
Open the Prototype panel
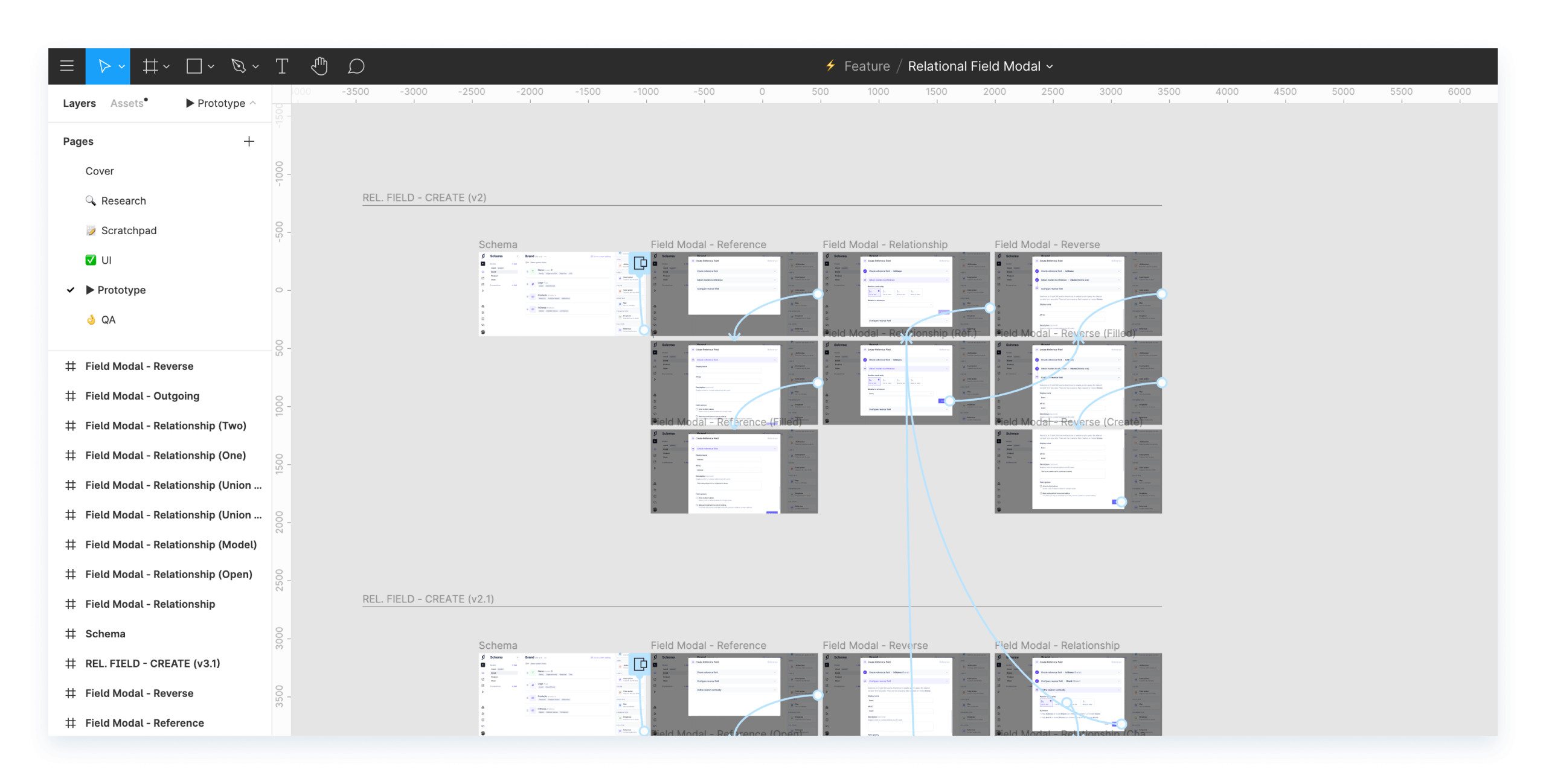tap(218, 104)
